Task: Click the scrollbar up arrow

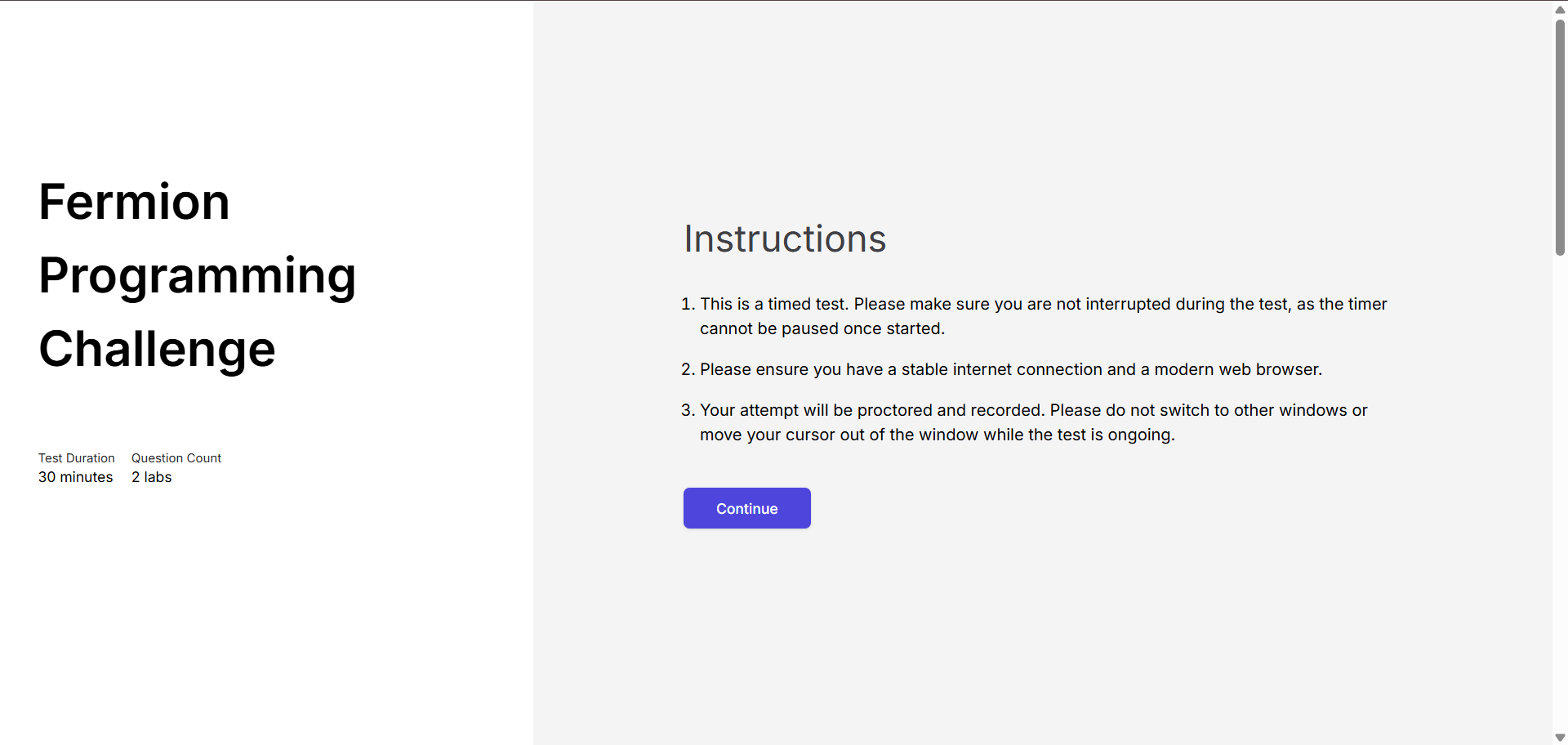Action: pos(1560,9)
